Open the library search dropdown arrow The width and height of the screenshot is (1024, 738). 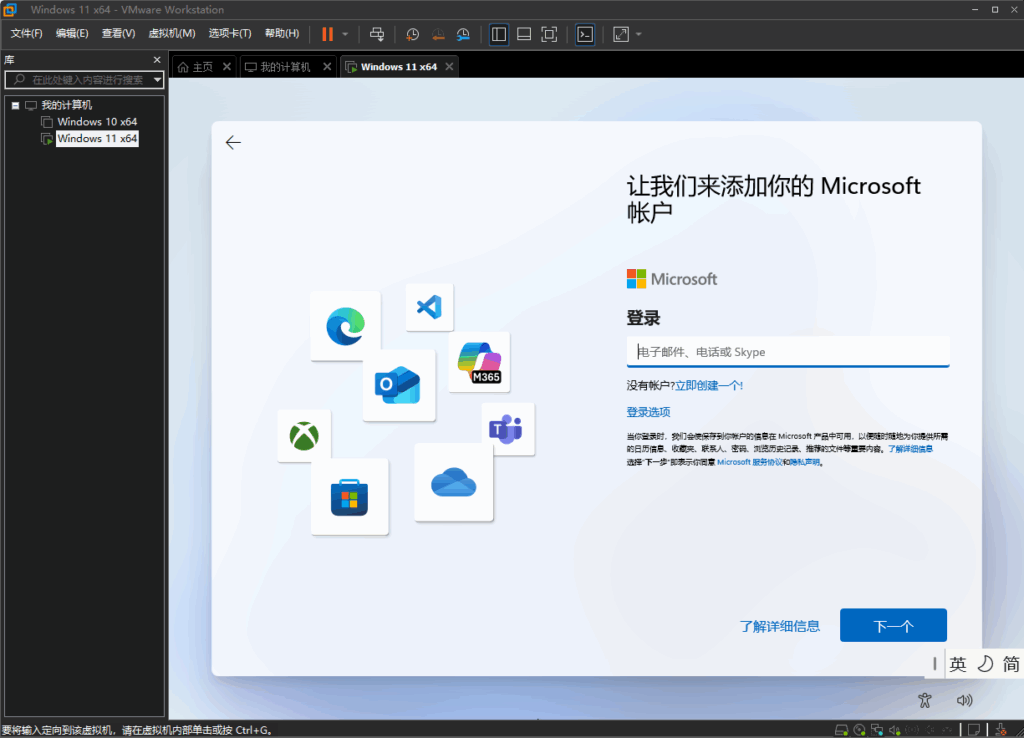pyautogui.click(x=157, y=80)
